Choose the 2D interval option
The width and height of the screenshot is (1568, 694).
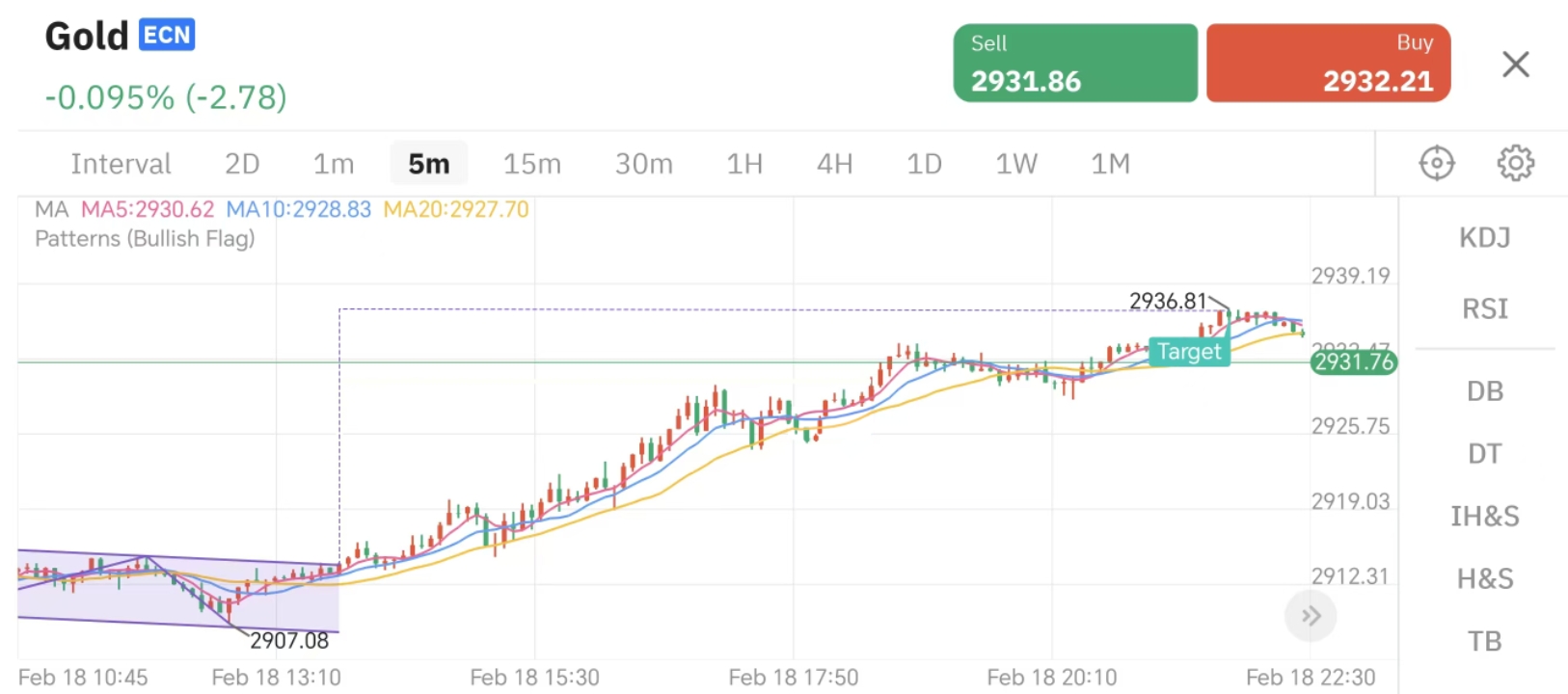(242, 164)
